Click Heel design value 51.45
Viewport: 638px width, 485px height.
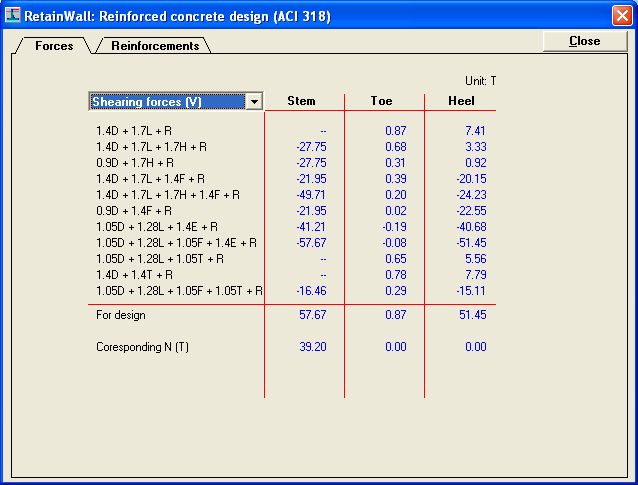tap(472, 315)
